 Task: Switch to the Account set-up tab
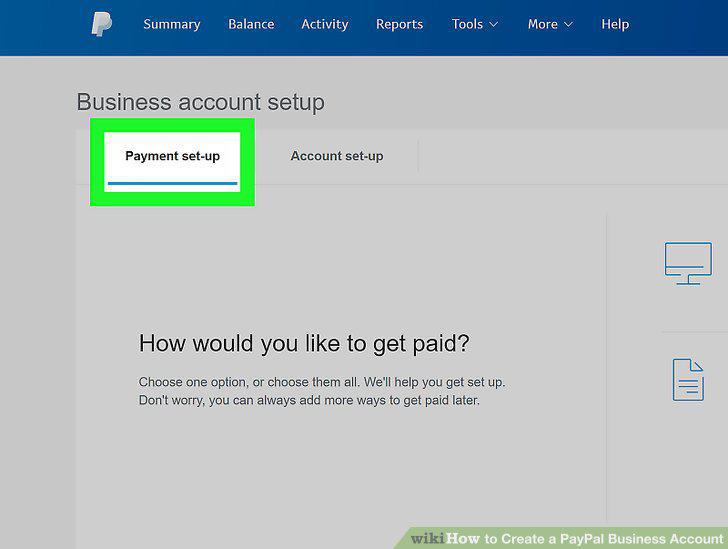click(337, 156)
